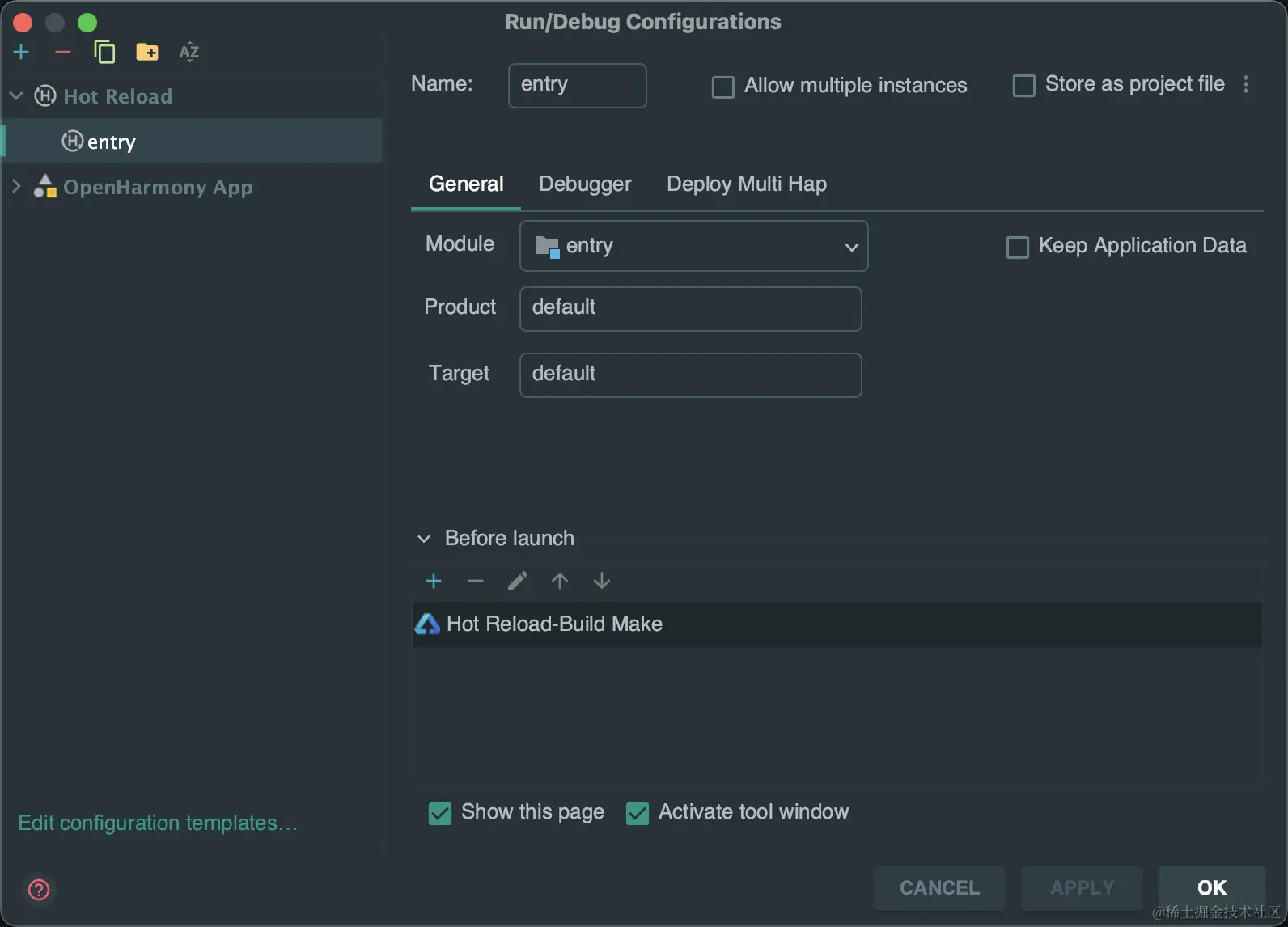The width and height of the screenshot is (1288, 927).
Task: Add a new run configuration
Action: (x=22, y=53)
